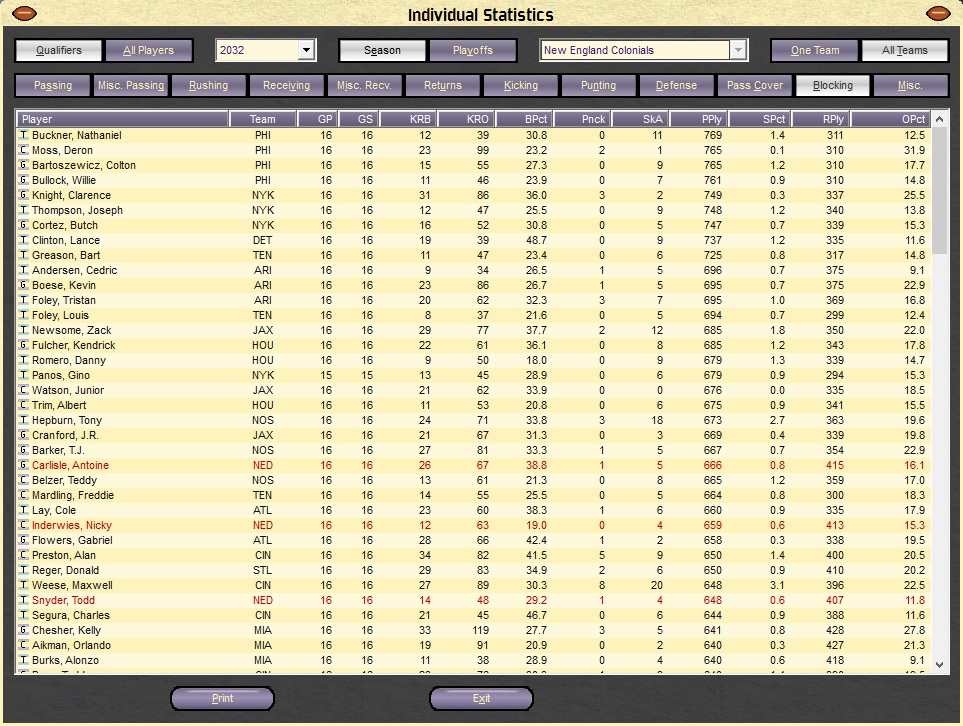Click the scrollbar up-arrow icon
The width and height of the screenshot is (963, 726).
[x=938, y=118]
